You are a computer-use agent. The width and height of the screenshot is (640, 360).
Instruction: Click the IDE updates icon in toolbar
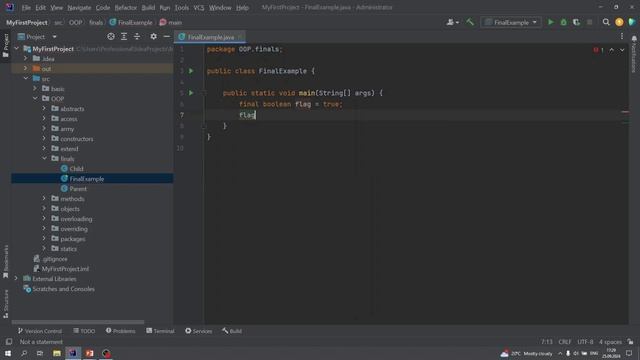[x=619, y=22]
